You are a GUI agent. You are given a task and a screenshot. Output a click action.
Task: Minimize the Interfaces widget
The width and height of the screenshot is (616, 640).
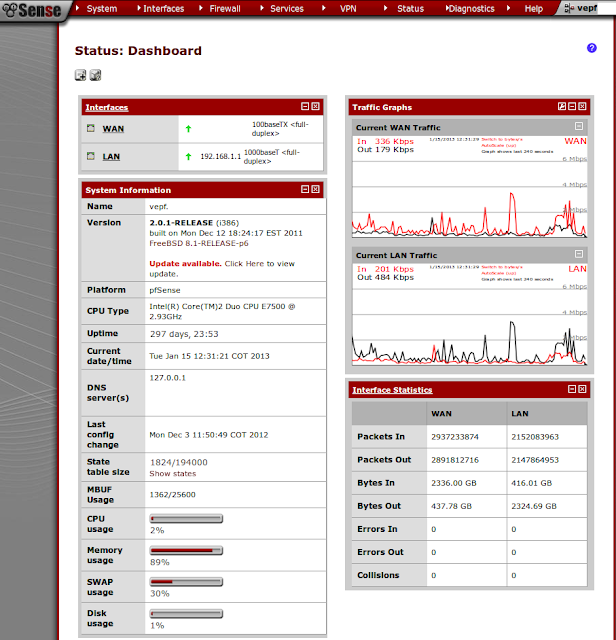(x=305, y=107)
